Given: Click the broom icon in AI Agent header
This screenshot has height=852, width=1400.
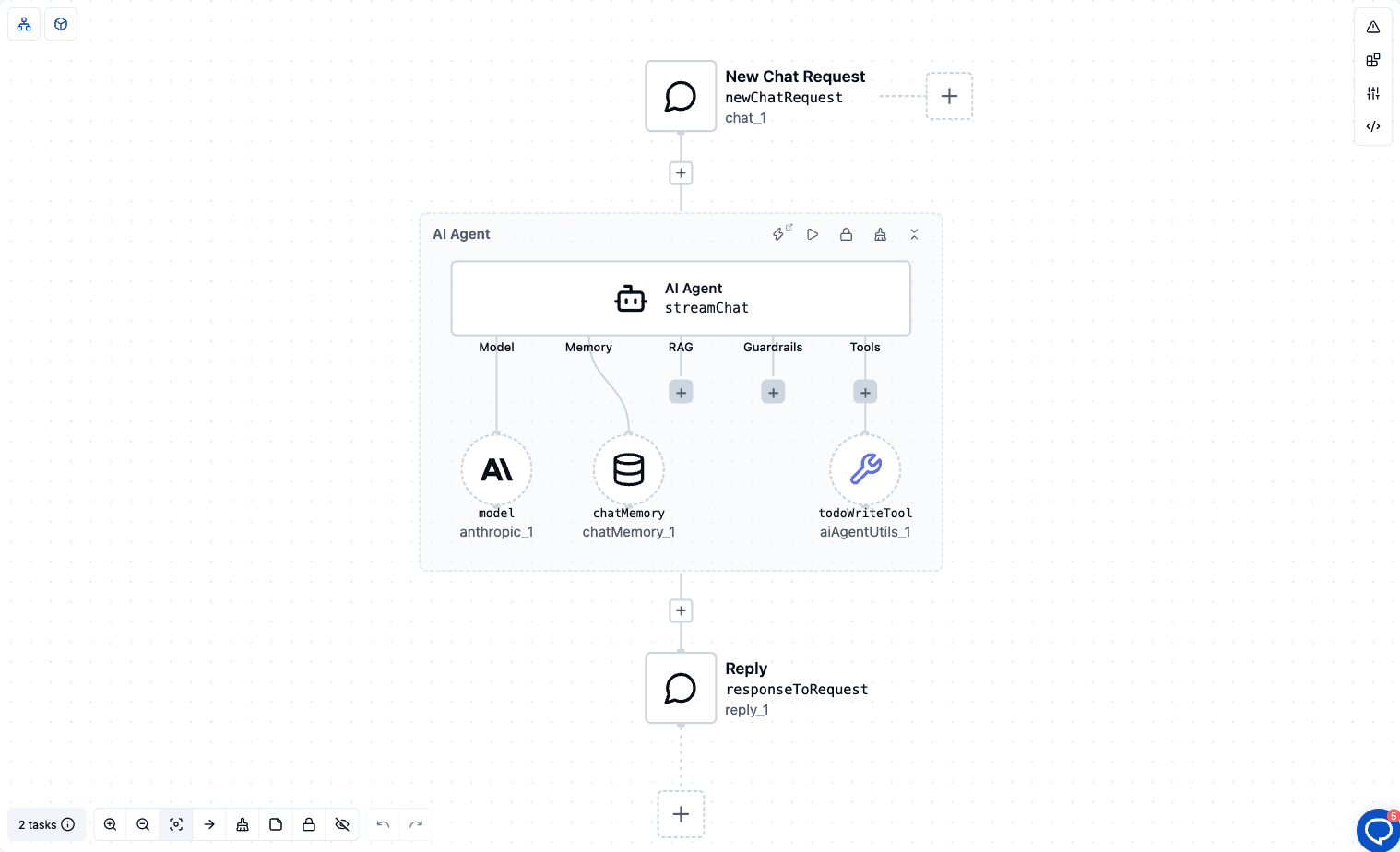Looking at the screenshot, I should coord(881,234).
